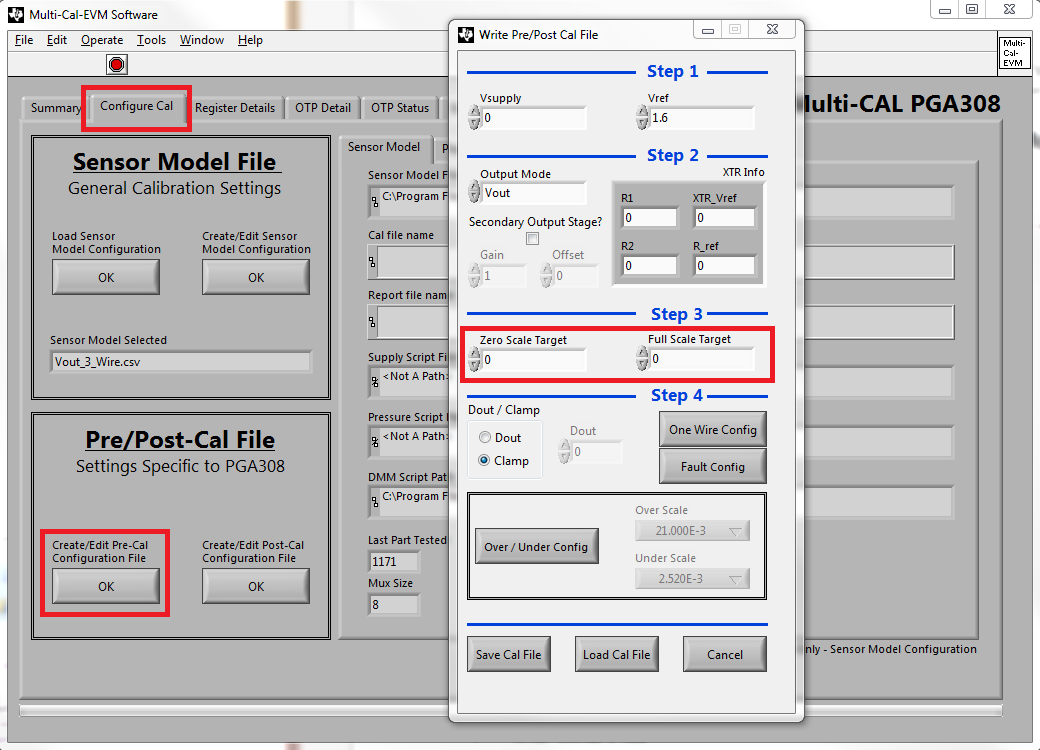Switch to the Configure Cal tab
This screenshot has height=750, width=1040.
click(137, 106)
